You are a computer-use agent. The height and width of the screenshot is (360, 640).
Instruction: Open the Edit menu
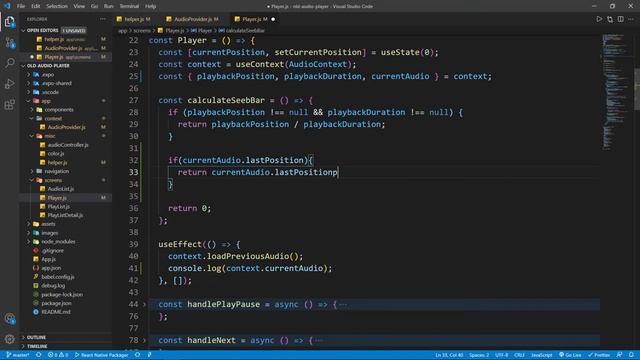tap(36, 6)
